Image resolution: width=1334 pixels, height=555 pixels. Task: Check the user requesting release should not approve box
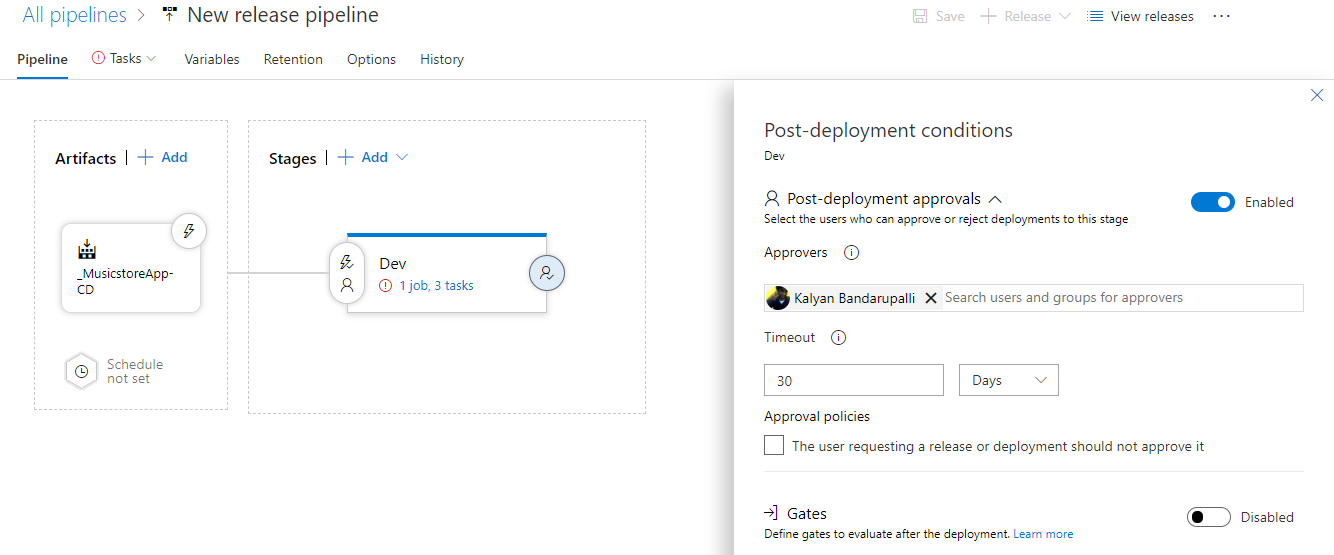774,445
